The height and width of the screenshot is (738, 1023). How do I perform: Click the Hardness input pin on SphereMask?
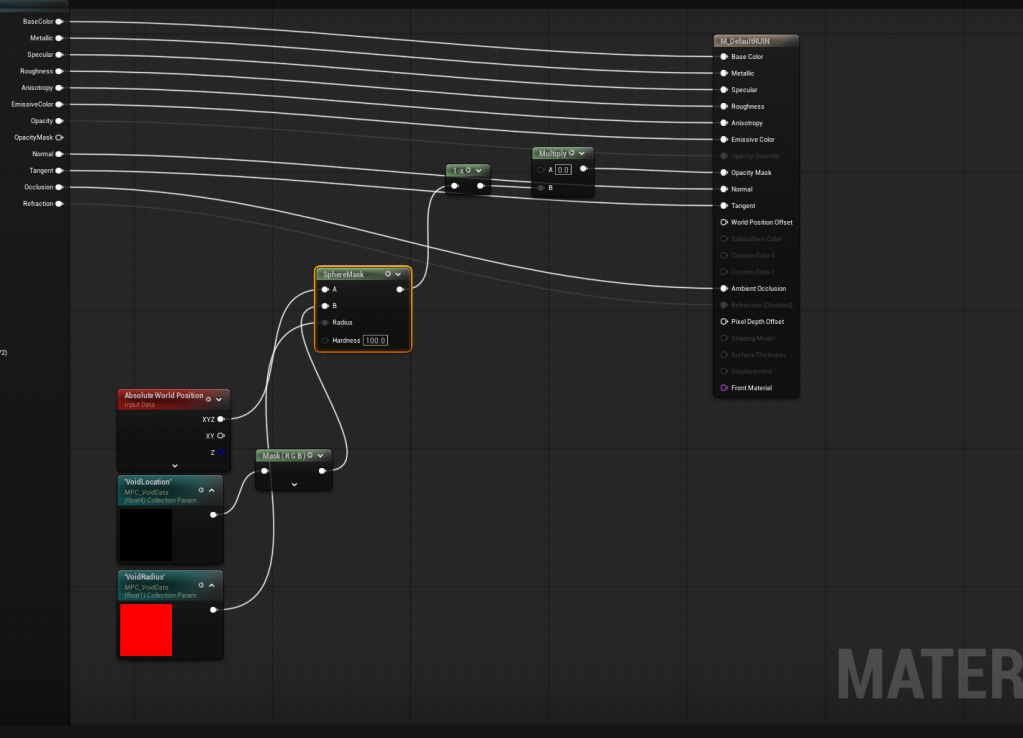click(325, 340)
